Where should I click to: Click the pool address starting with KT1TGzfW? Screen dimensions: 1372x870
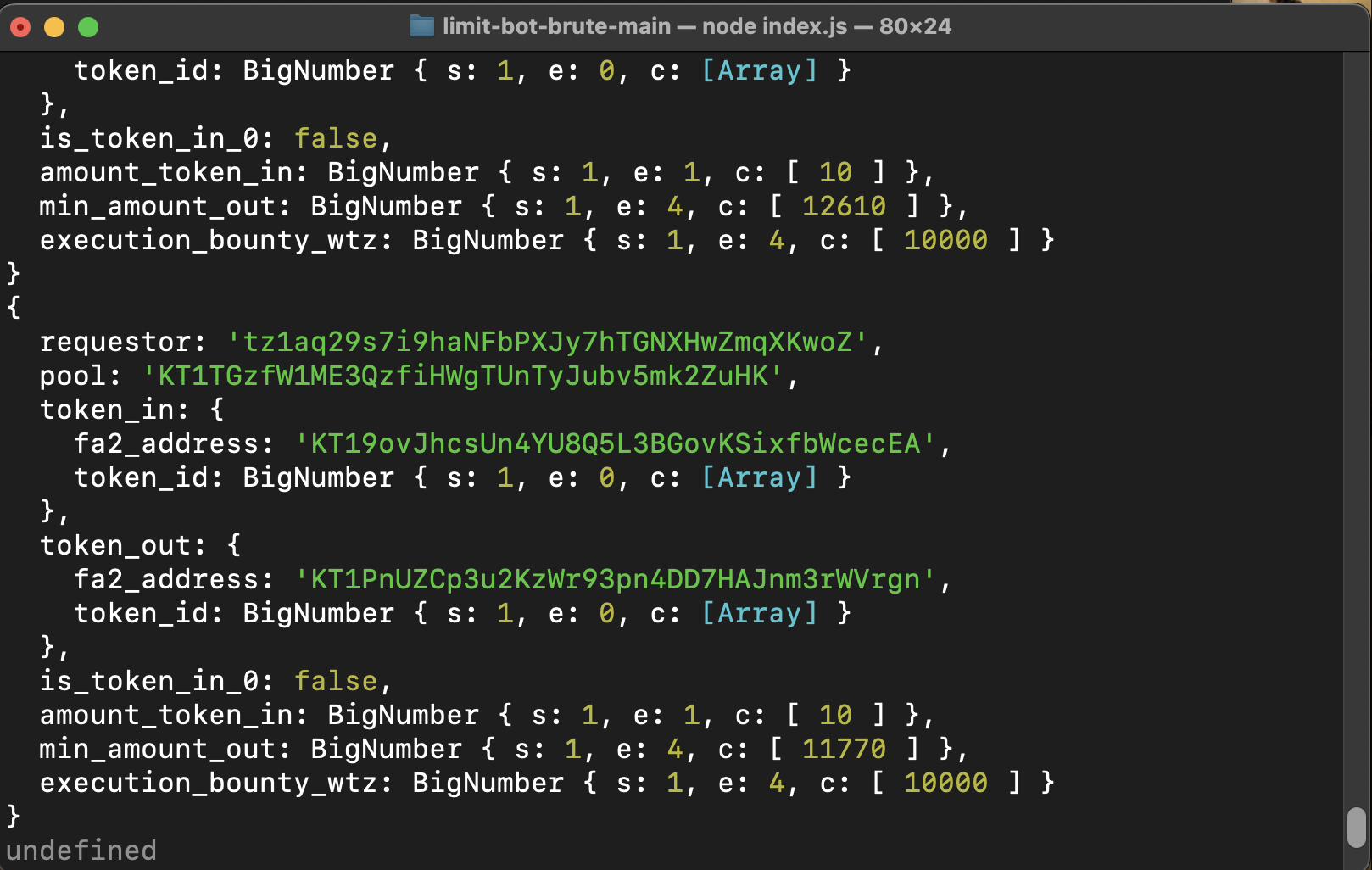(462, 376)
